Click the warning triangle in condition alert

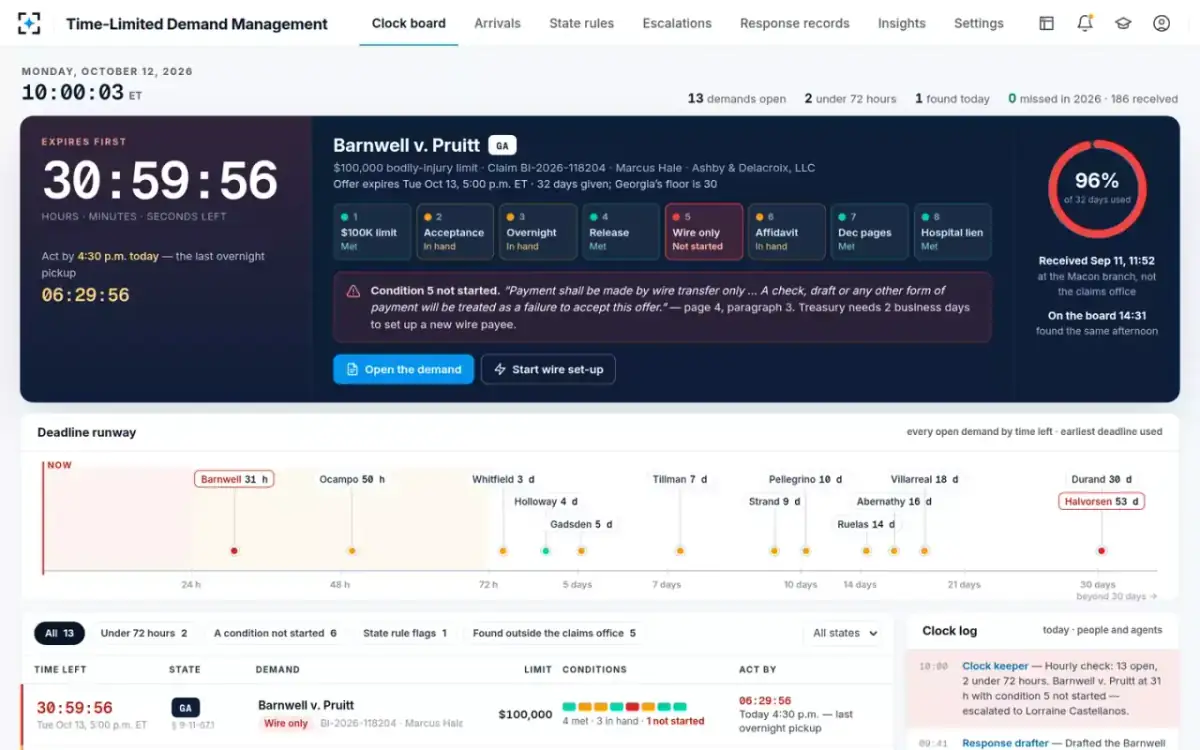tap(353, 291)
